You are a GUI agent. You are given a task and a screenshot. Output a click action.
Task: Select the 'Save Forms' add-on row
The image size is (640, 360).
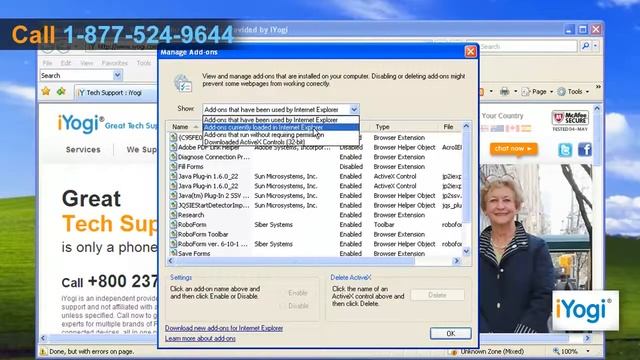[315, 253]
